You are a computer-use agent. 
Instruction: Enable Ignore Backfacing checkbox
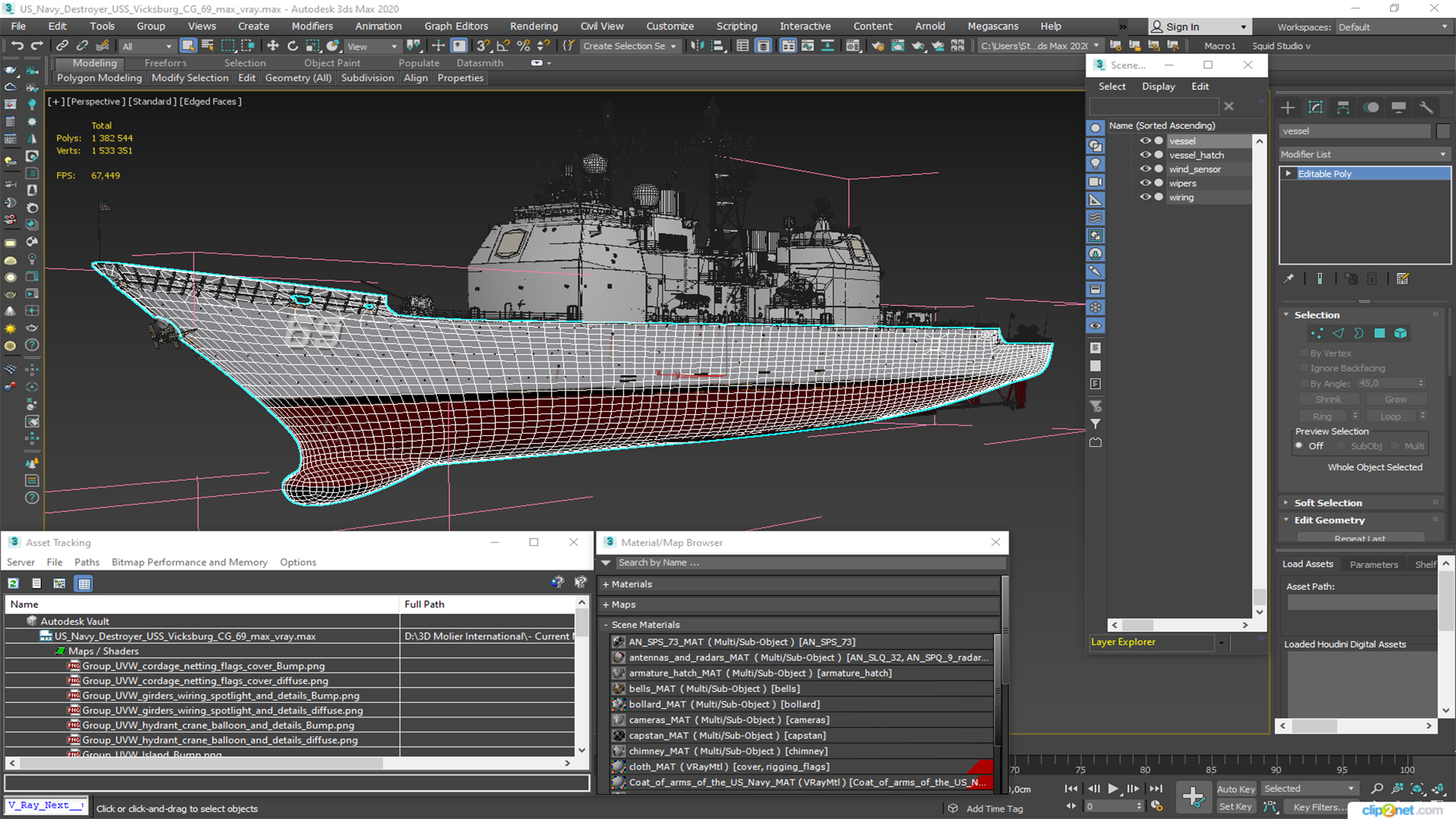[x=1304, y=369]
